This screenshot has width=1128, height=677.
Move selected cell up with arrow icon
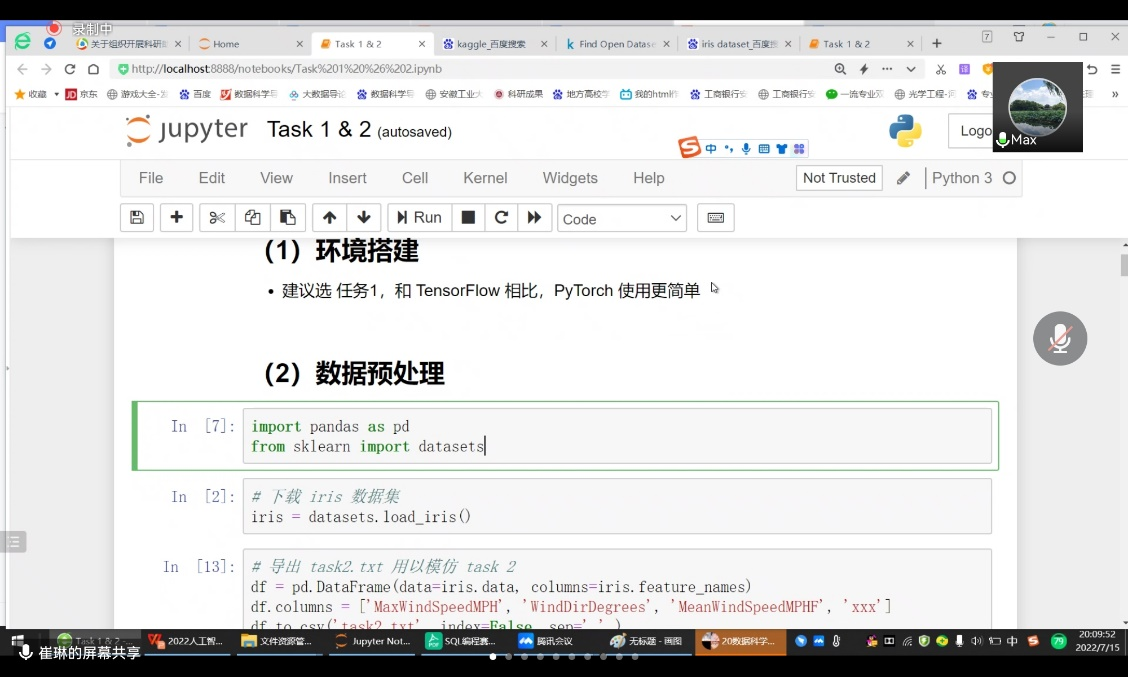(x=329, y=218)
